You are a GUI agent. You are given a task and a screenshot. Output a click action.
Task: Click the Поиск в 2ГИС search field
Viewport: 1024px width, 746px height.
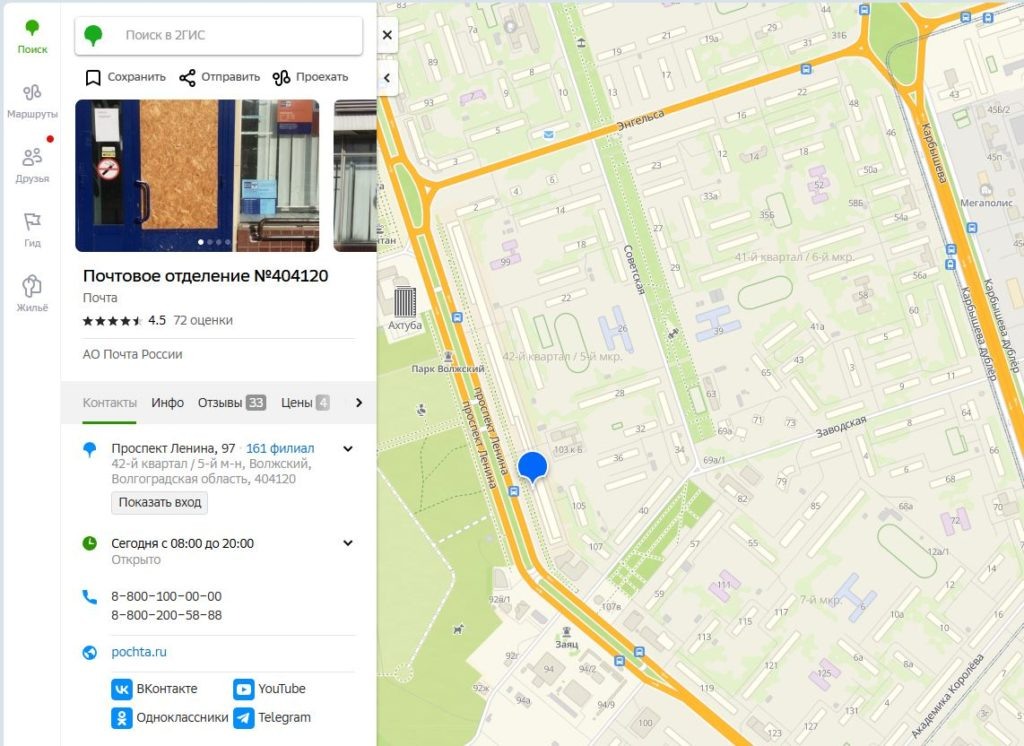(x=220, y=35)
